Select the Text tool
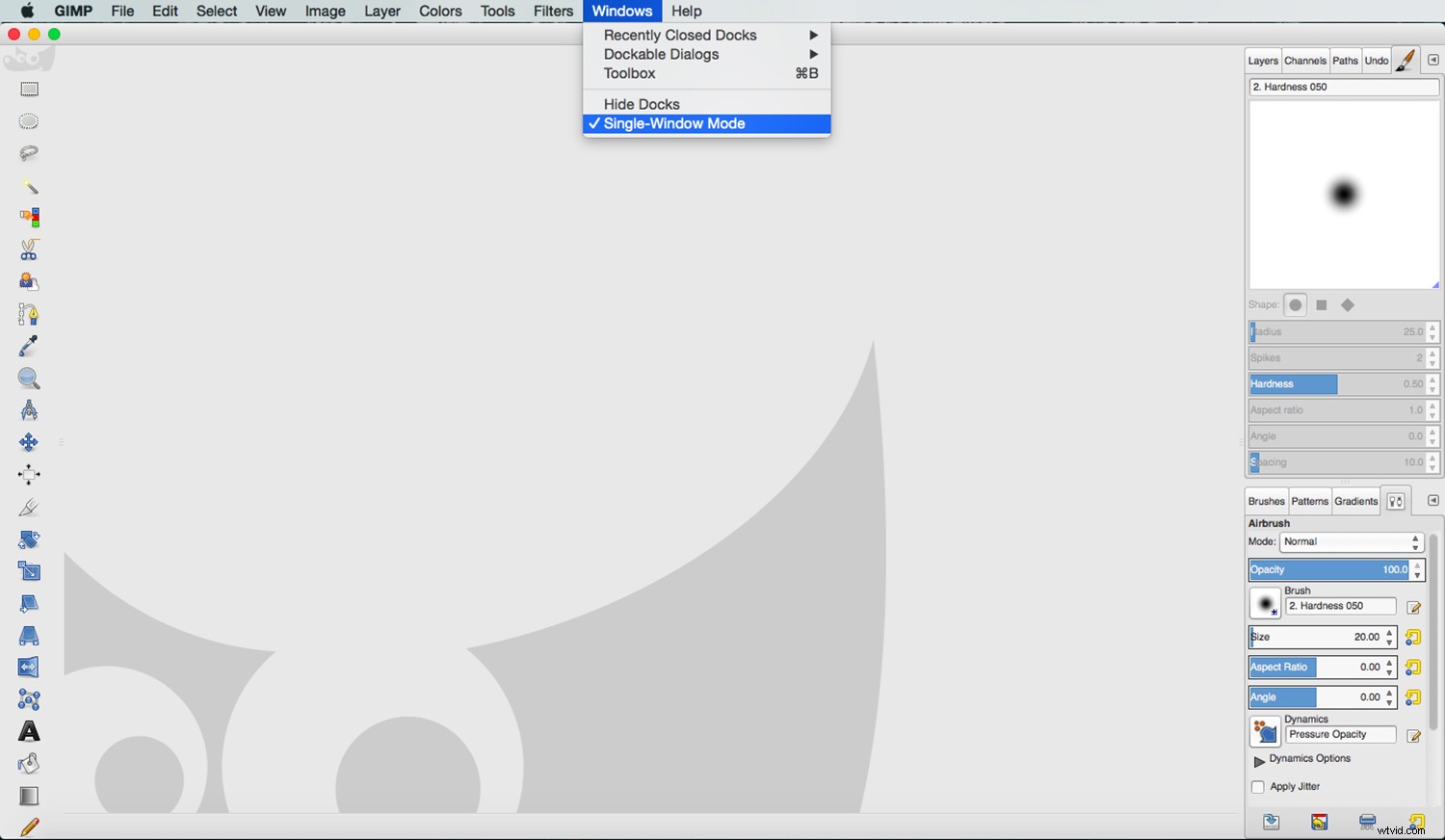1445x840 pixels. (x=29, y=731)
